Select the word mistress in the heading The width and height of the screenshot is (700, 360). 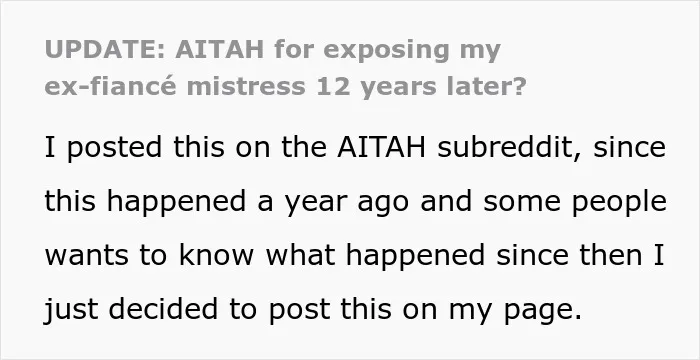pyautogui.click(x=246, y=87)
